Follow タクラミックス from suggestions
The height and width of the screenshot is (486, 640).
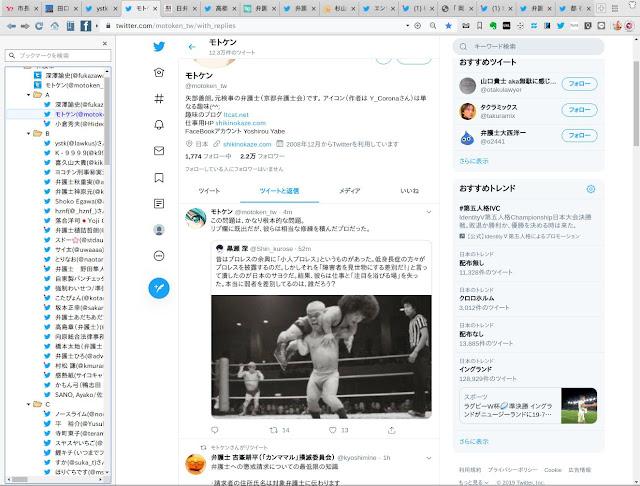click(x=579, y=110)
